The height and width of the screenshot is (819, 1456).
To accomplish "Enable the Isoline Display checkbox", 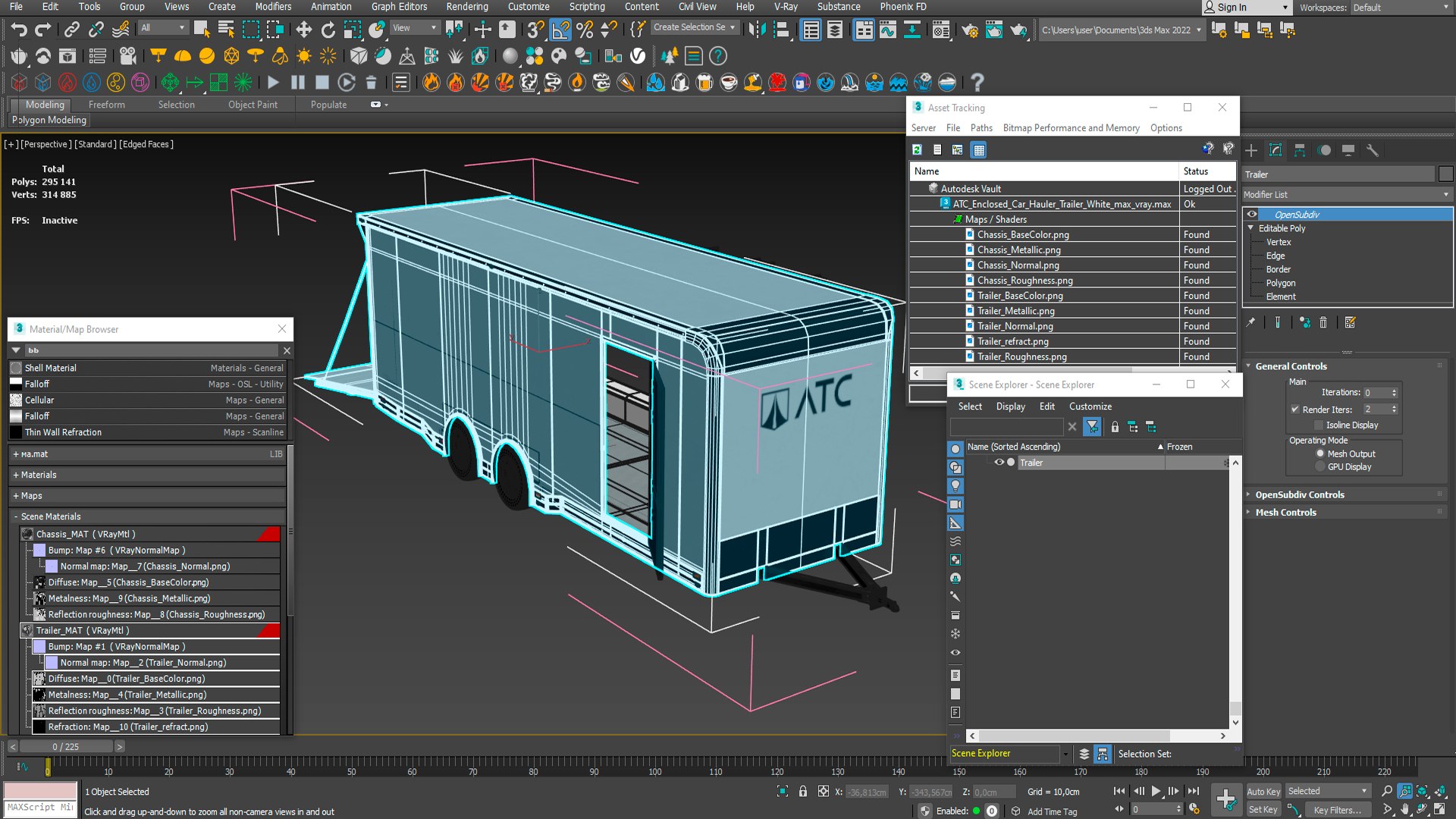I will 1319,425.
